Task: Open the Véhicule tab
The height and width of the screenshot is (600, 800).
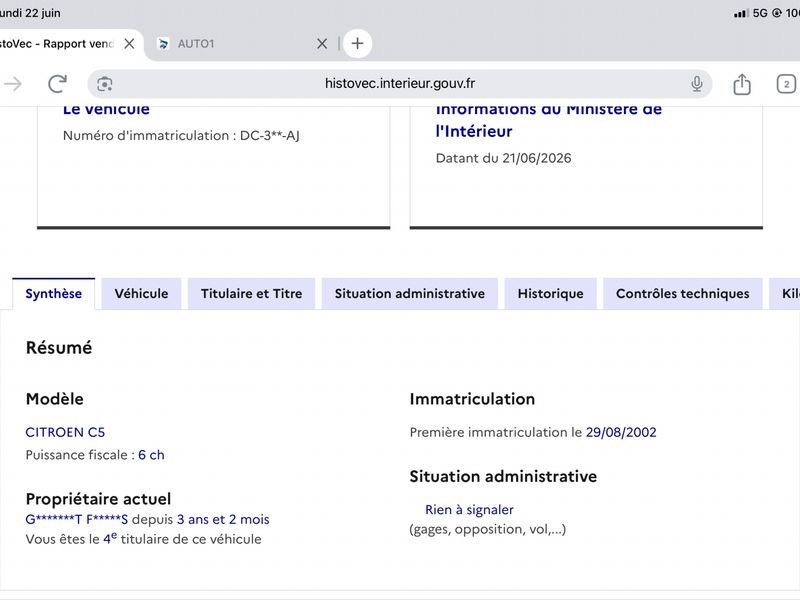Action: [x=141, y=293]
